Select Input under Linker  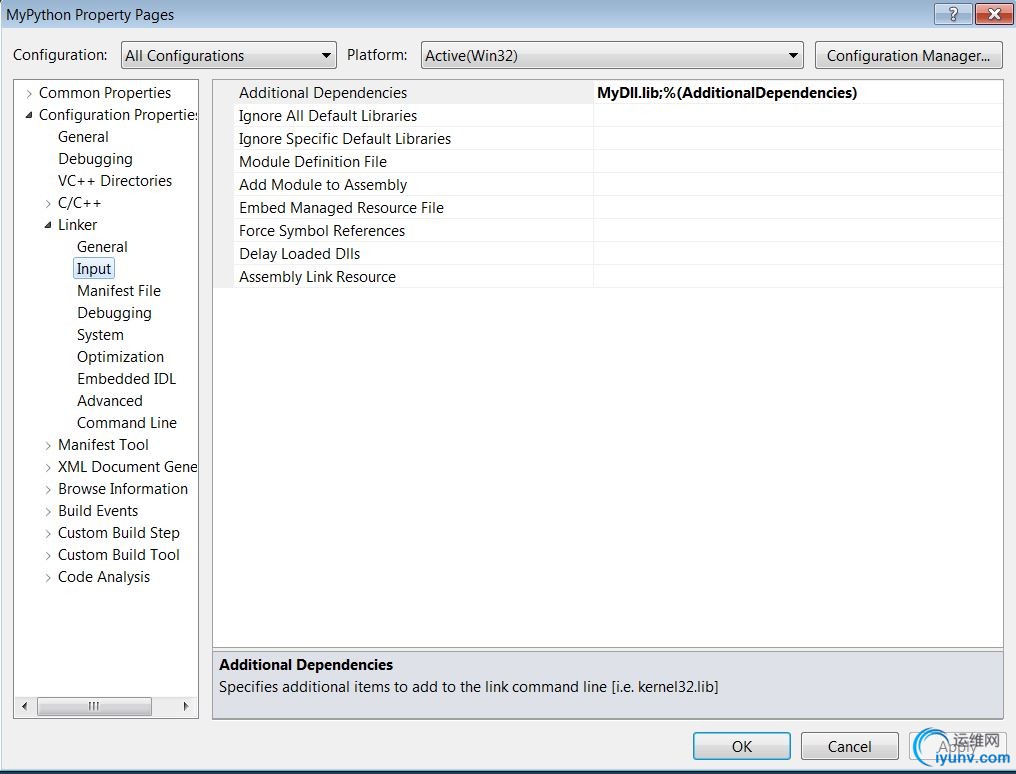click(94, 269)
